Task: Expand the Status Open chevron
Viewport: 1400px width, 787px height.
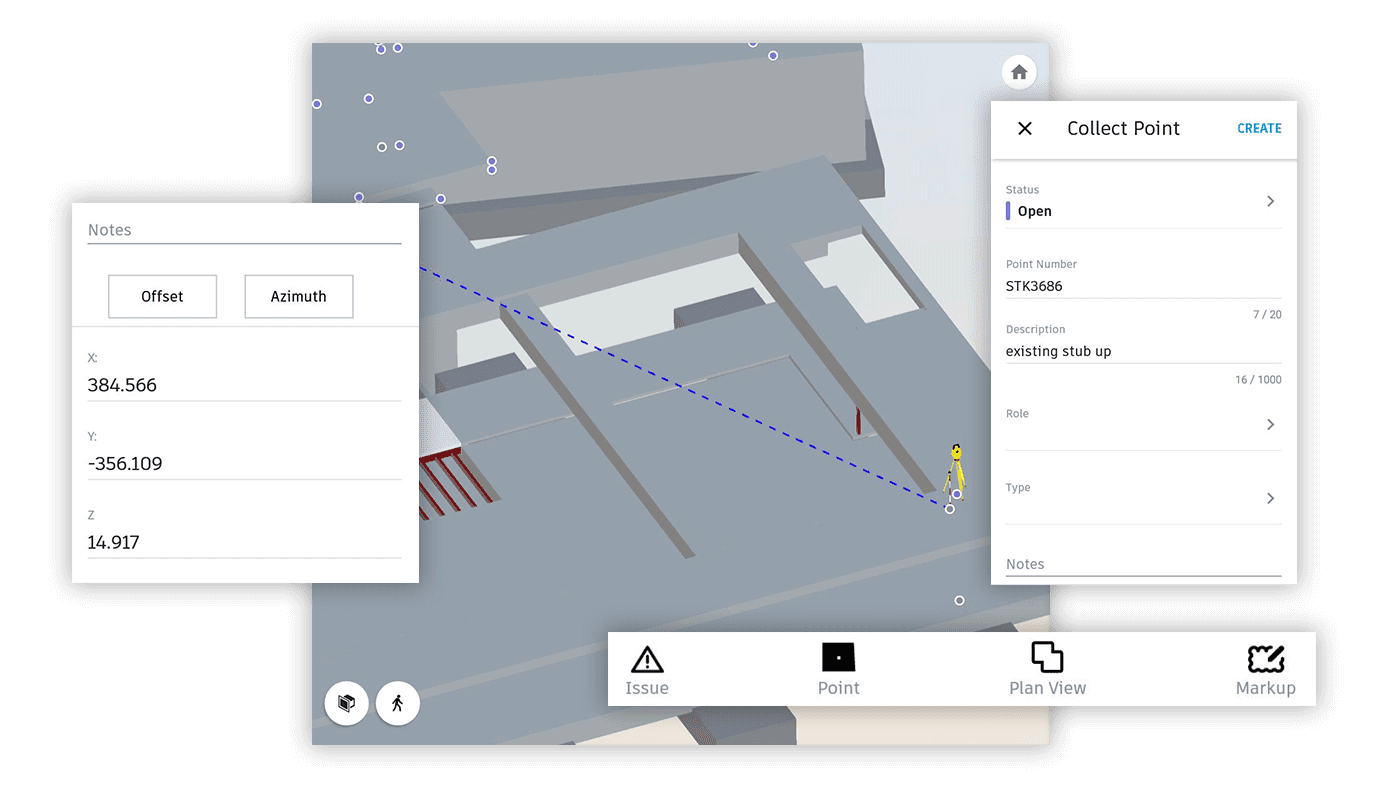Action: tap(1270, 202)
